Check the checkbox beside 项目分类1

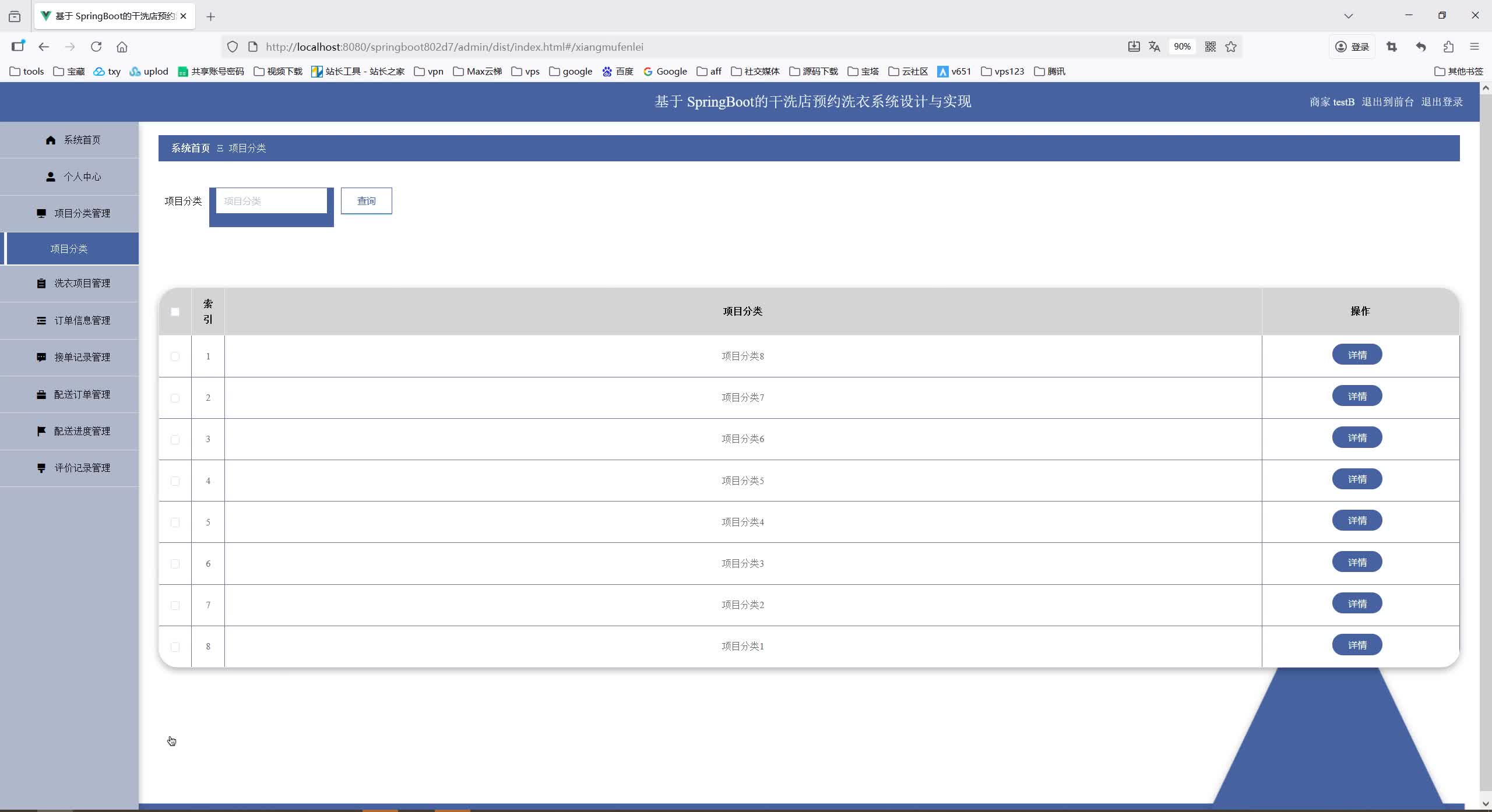(x=175, y=647)
